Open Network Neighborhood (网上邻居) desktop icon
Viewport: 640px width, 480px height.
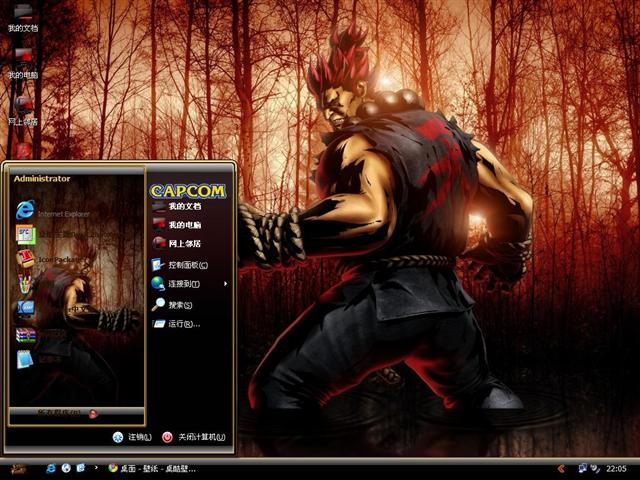(23, 111)
